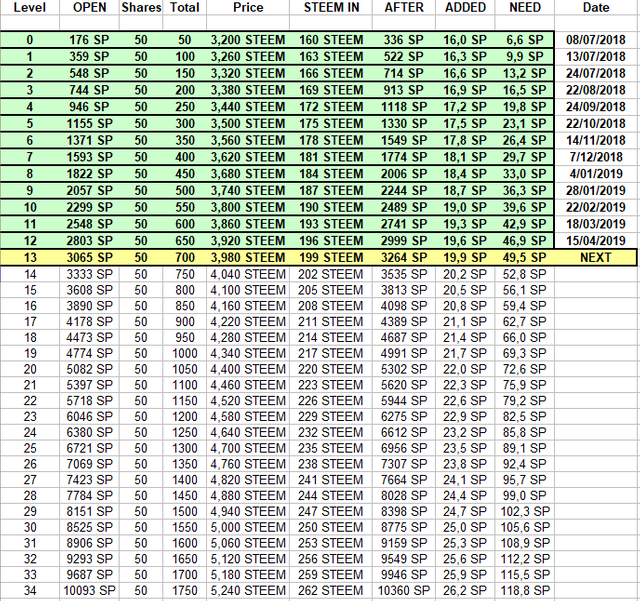
Task: Click date cell 28/01/2019
Action: pyautogui.click(x=596, y=191)
